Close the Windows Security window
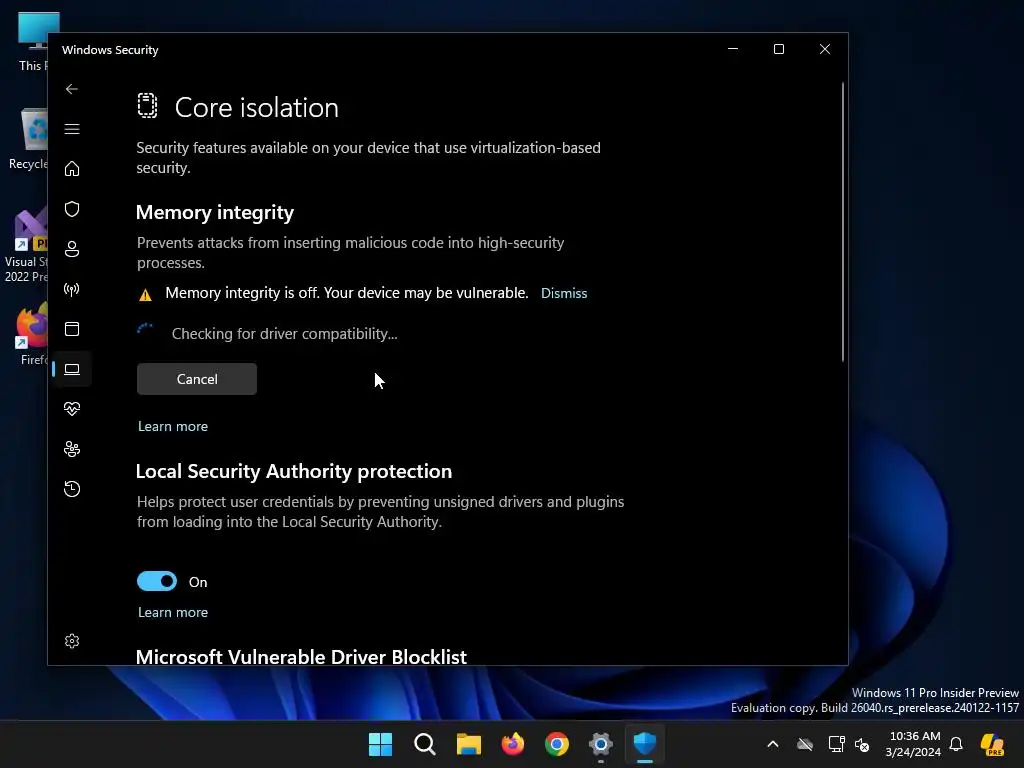Image resolution: width=1024 pixels, height=768 pixels. pyautogui.click(x=825, y=50)
